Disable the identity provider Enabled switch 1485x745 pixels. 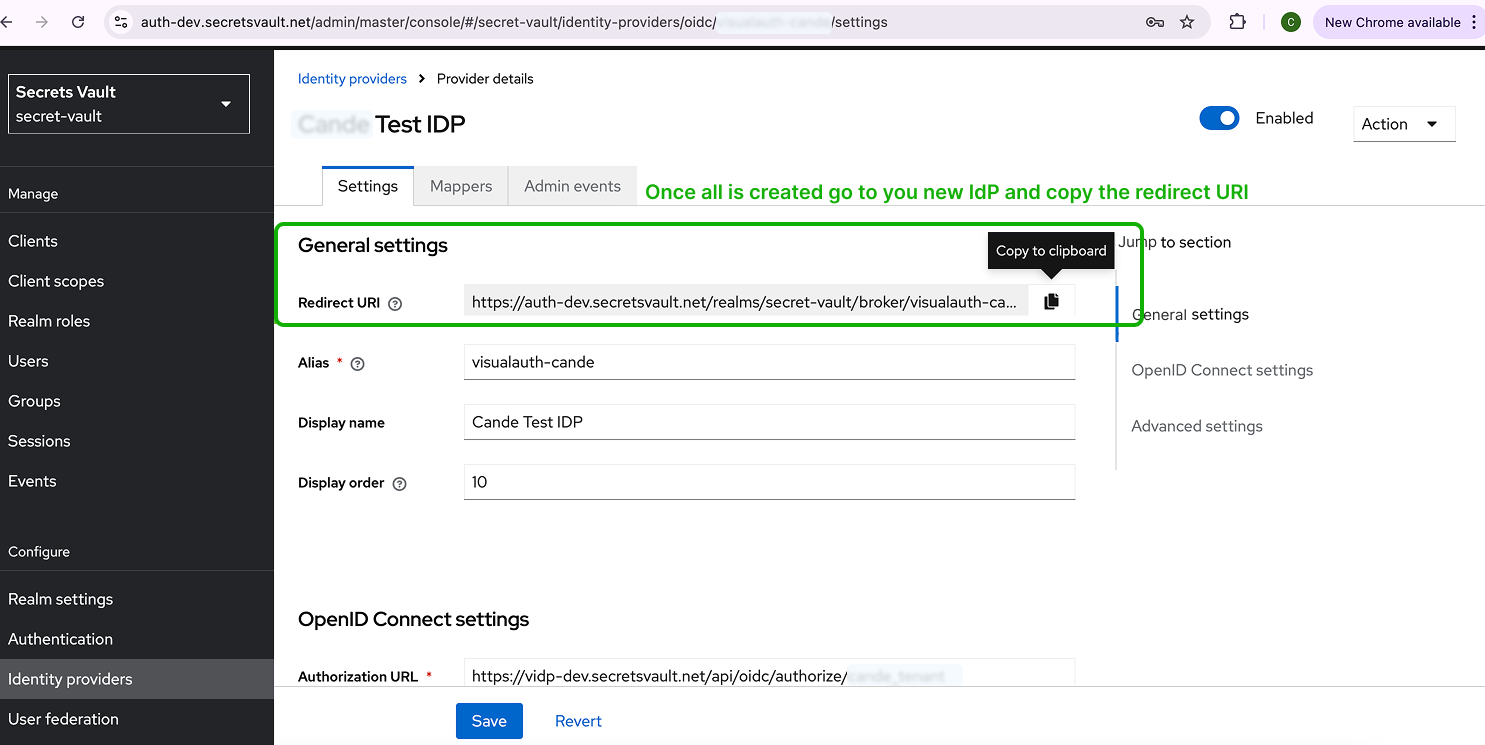(1219, 118)
